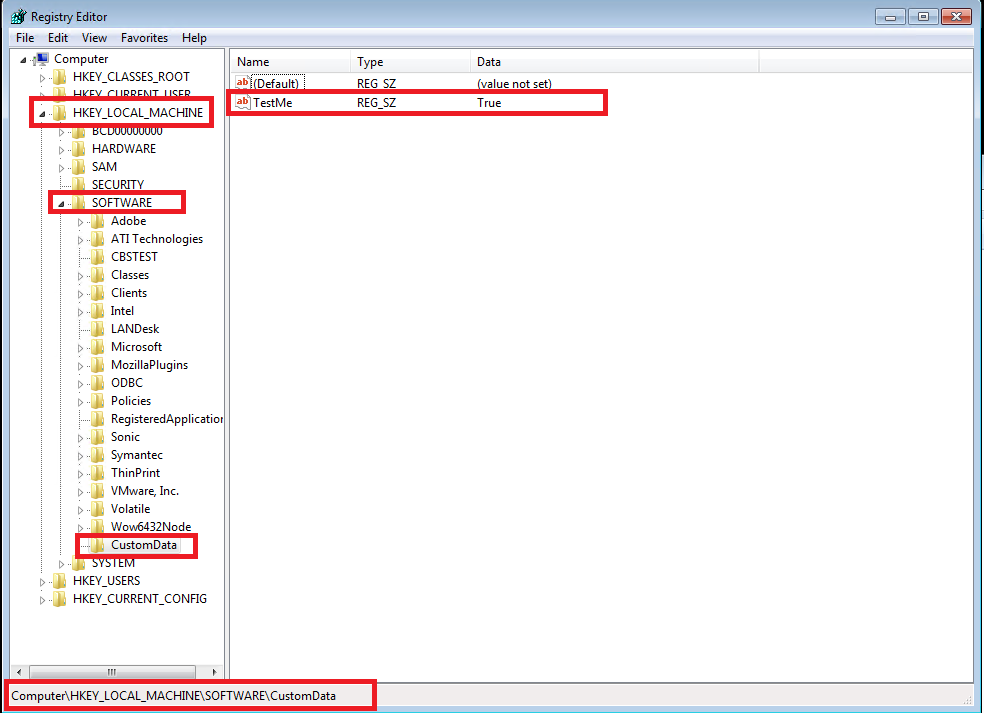The image size is (984, 713).
Task: Click the ab icon next to (Default) value
Action: tap(242, 83)
